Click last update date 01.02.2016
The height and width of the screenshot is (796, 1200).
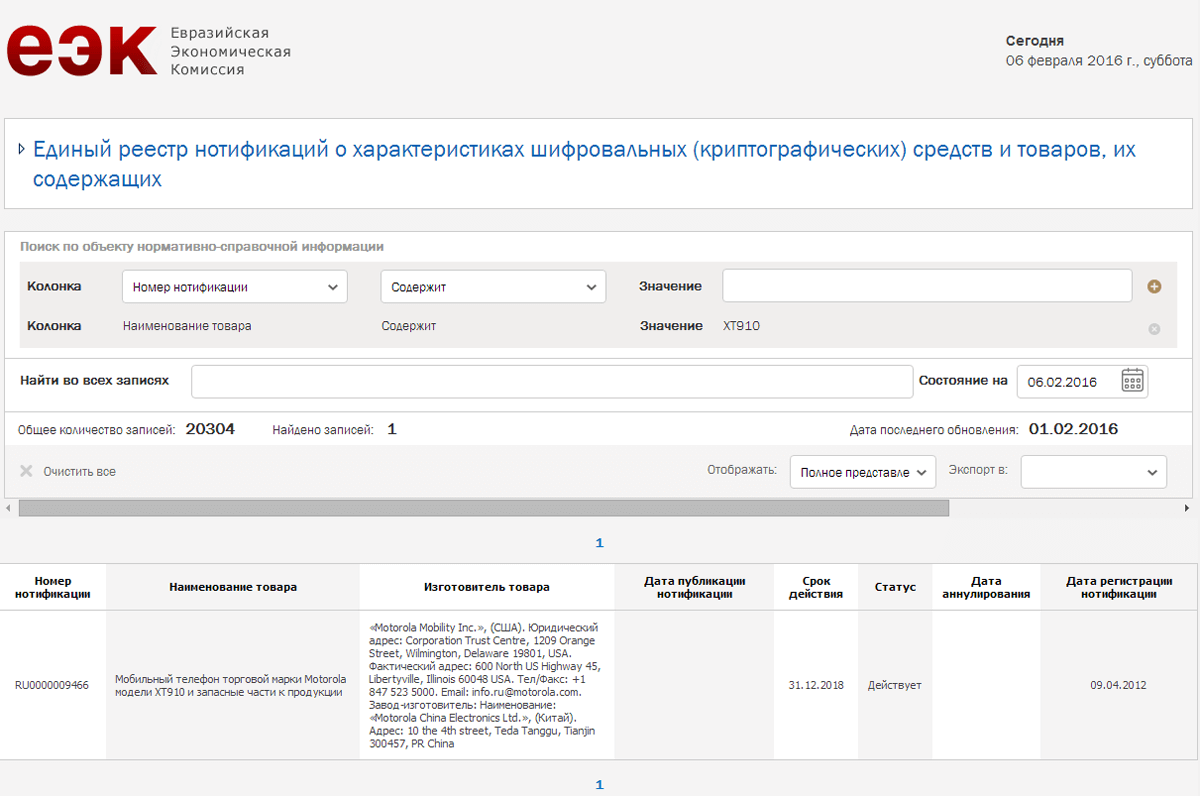[x=1073, y=429]
